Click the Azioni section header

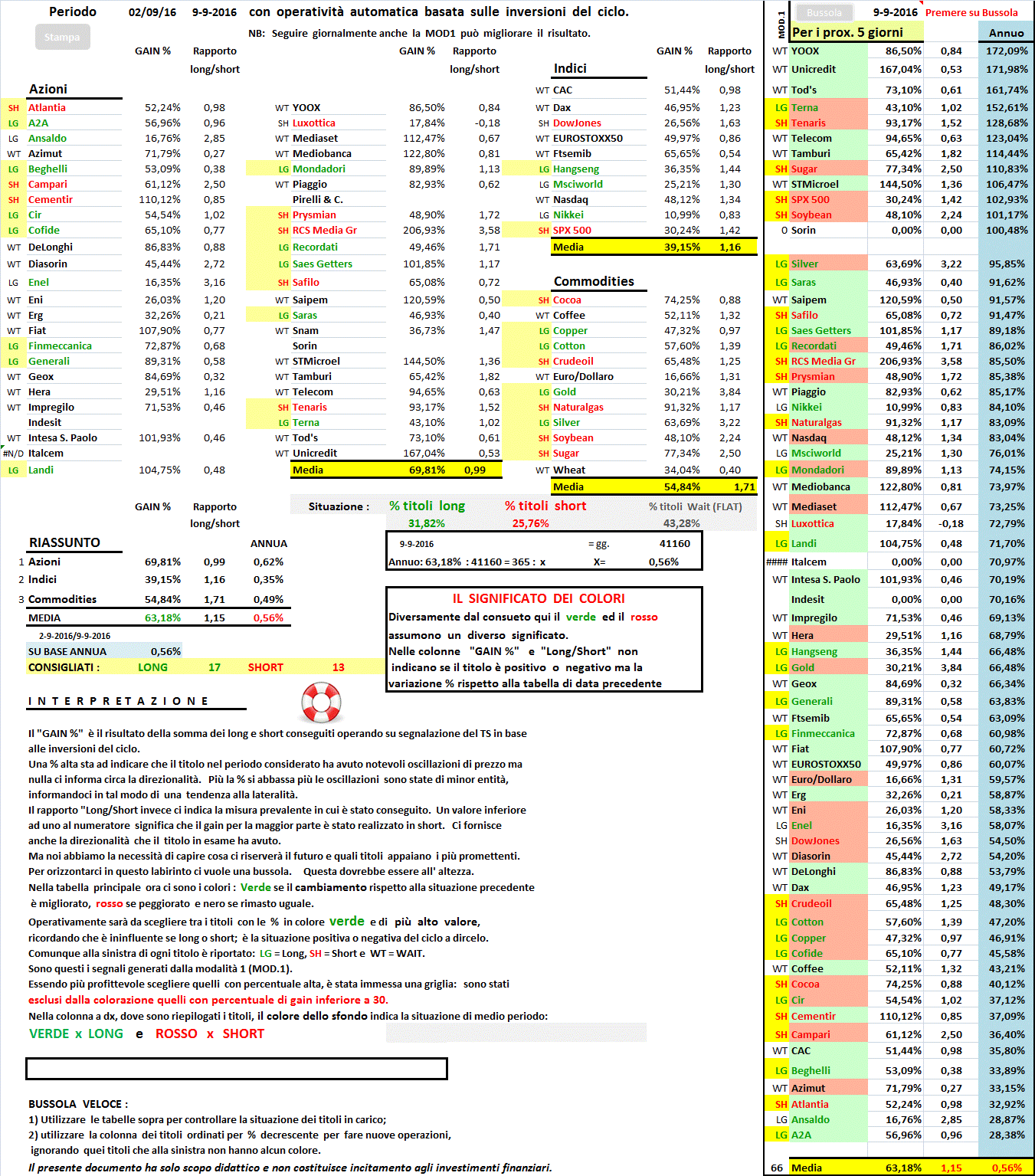click(x=48, y=89)
